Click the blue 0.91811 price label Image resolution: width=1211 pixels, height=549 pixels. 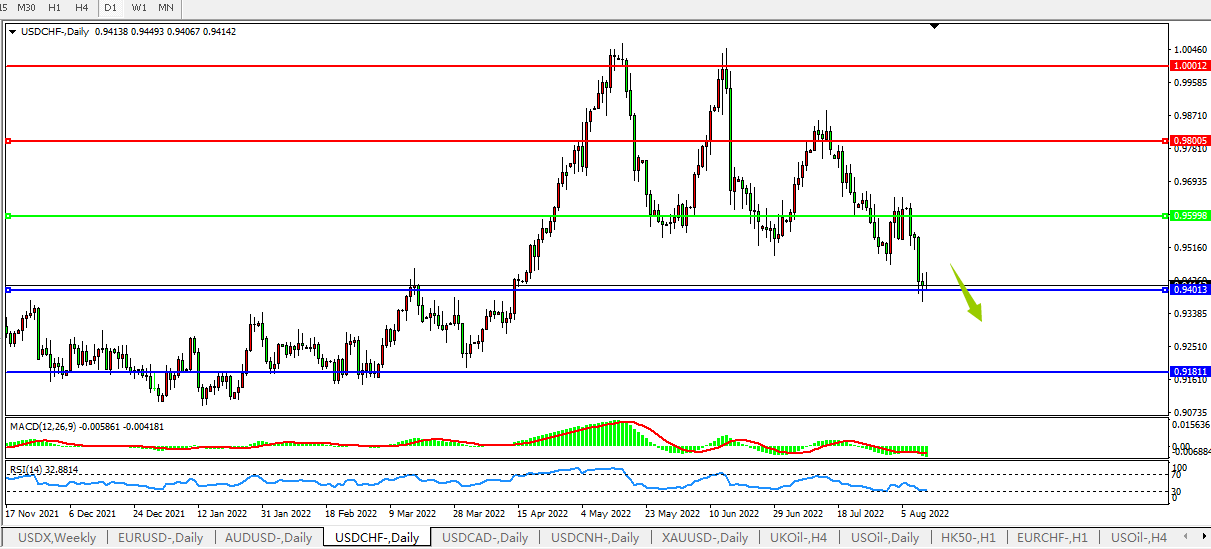pyautogui.click(x=1189, y=371)
